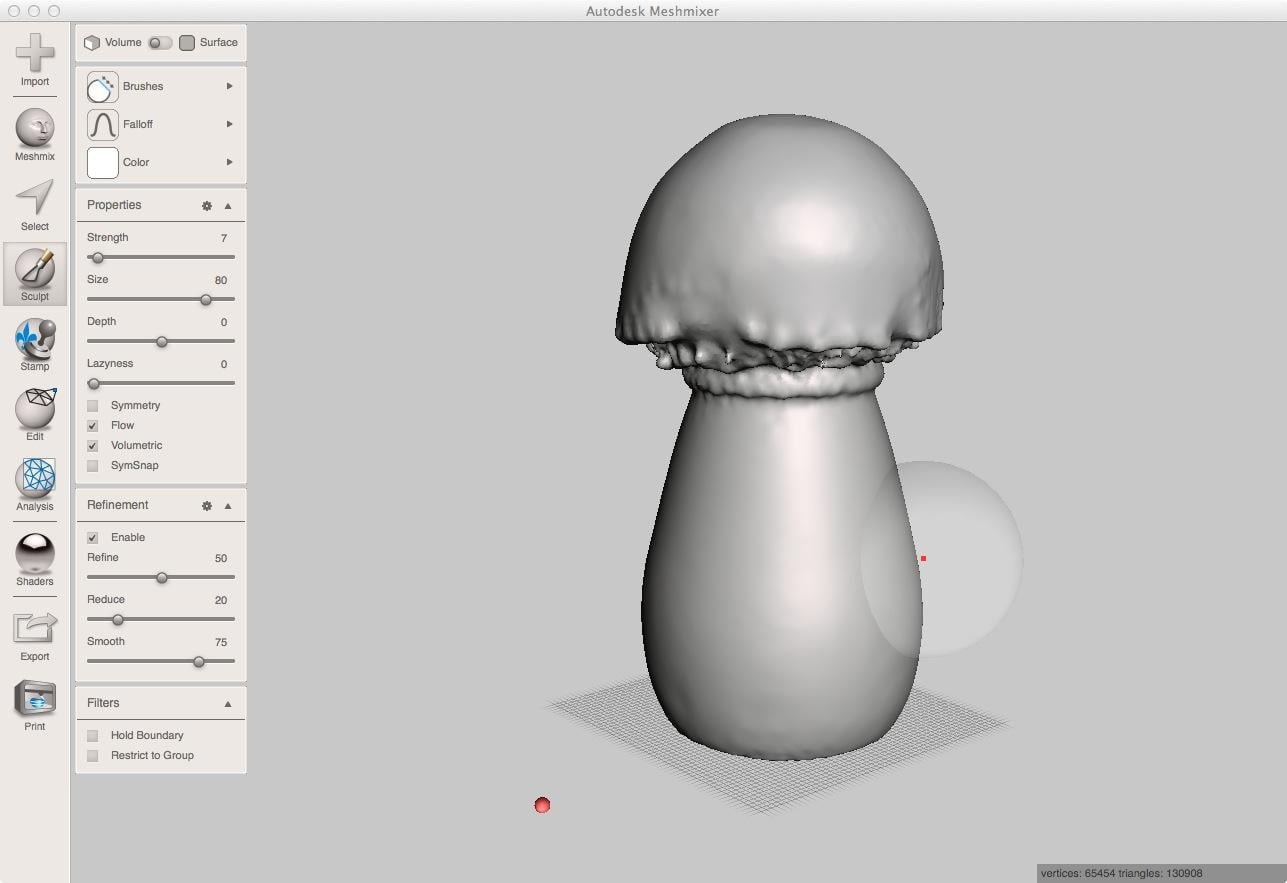1287x883 pixels.
Task: Click the Smooth value 75
Action: point(221,642)
